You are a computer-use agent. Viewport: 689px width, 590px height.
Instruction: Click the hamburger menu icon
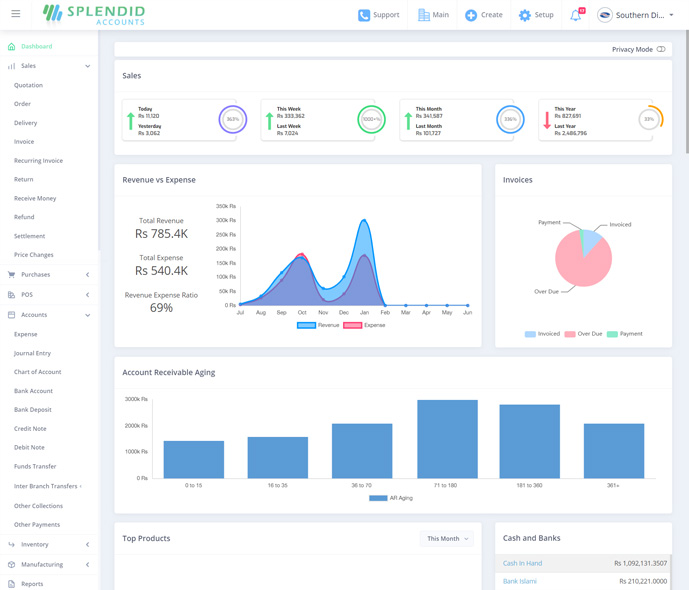15,14
